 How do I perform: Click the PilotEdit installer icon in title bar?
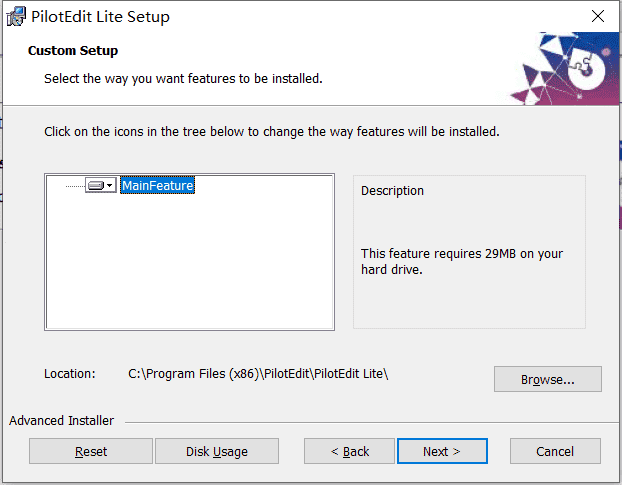[16, 16]
